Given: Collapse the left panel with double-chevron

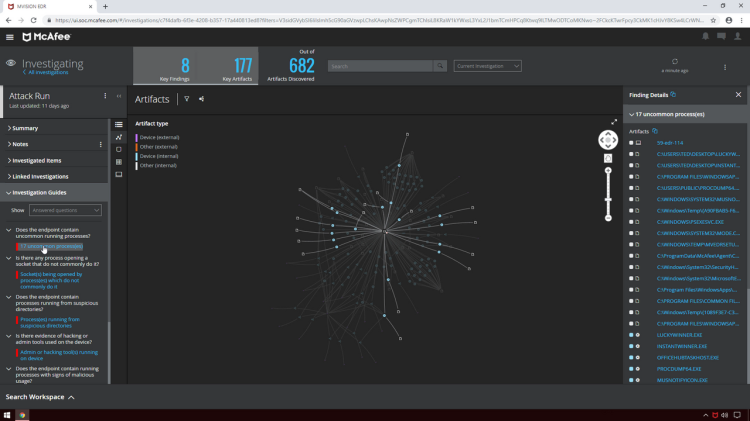Looking at the screenshot, I should pyautogui.click(x=119, y=96).
